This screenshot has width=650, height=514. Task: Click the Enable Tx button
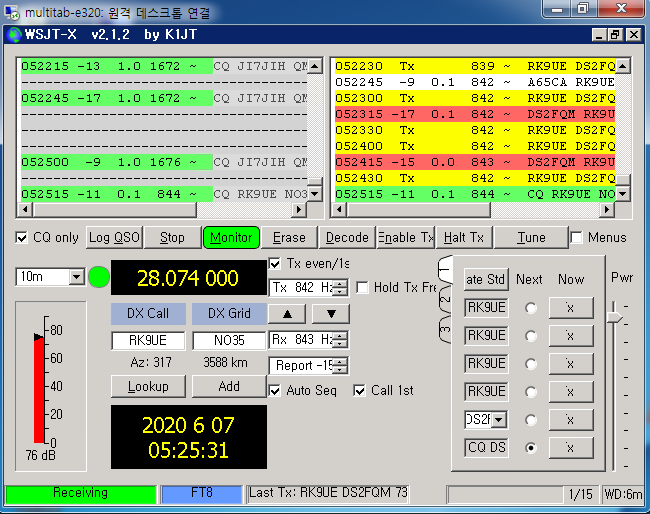point(406,238)
